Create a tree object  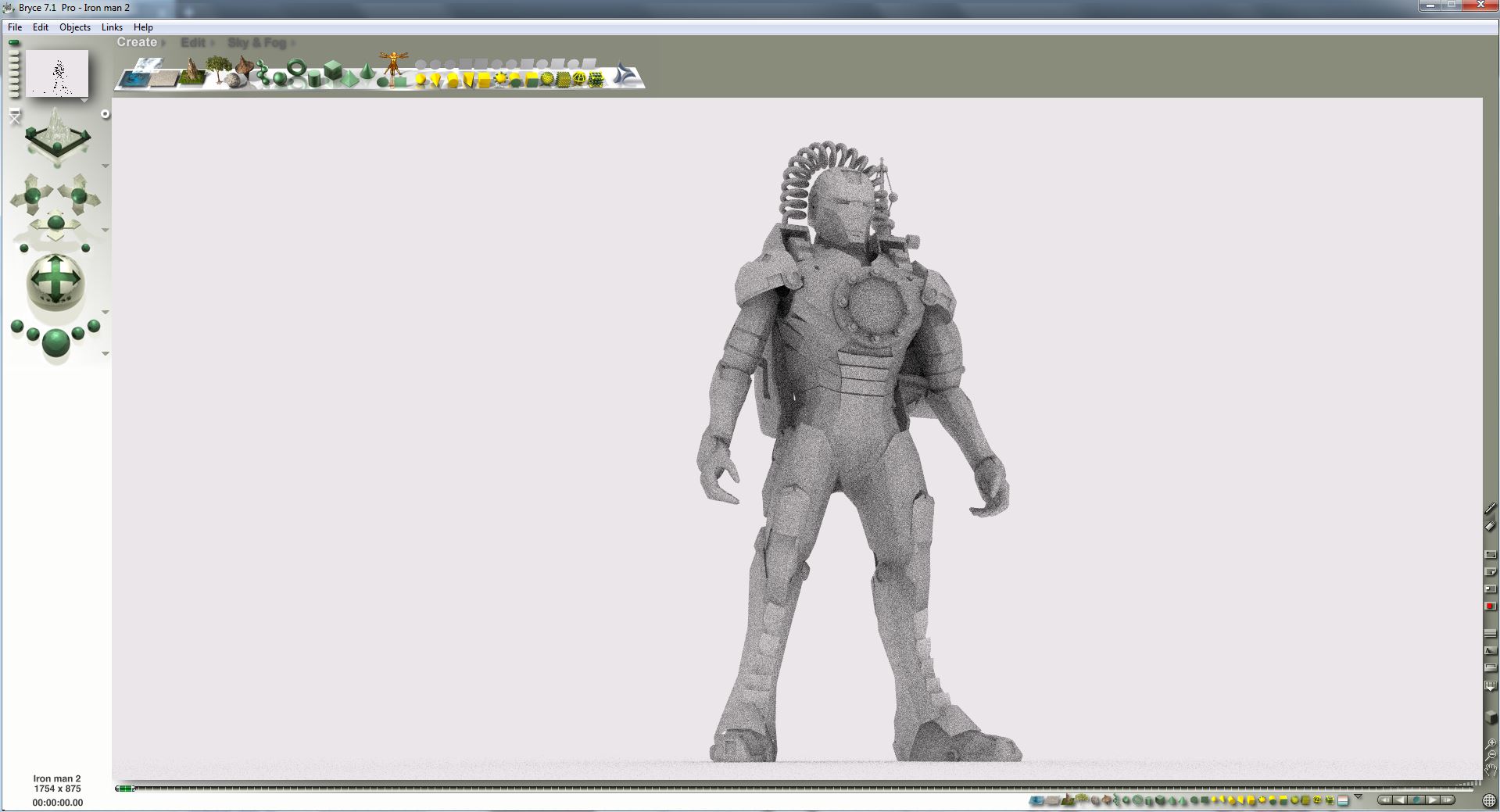pyautogui.click(x=219, y=69)
